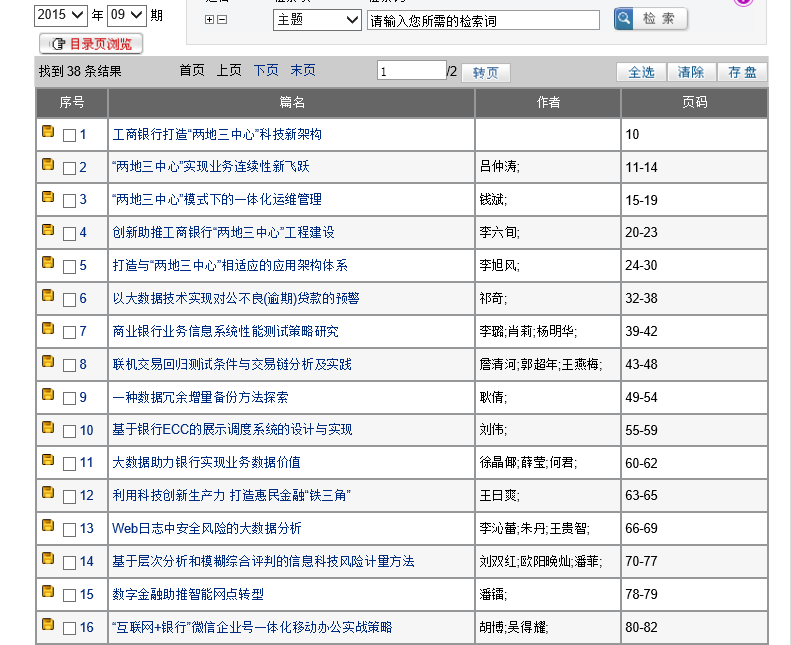Click the 存盘 save button

[742, 72]
